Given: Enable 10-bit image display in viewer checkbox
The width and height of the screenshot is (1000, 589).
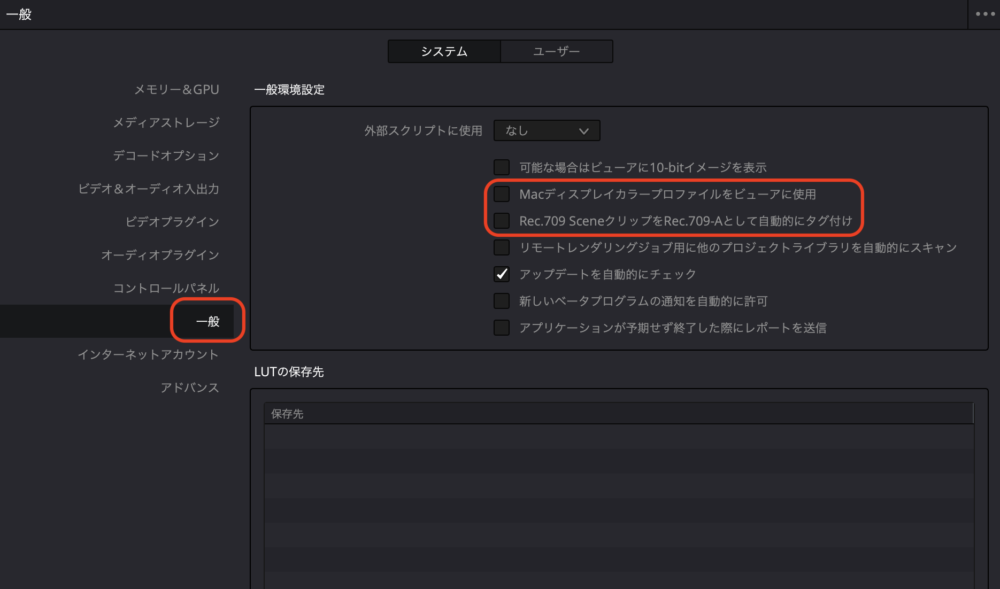Looking at the screenshot, I should pyautogui.click(x=502, y=167).
